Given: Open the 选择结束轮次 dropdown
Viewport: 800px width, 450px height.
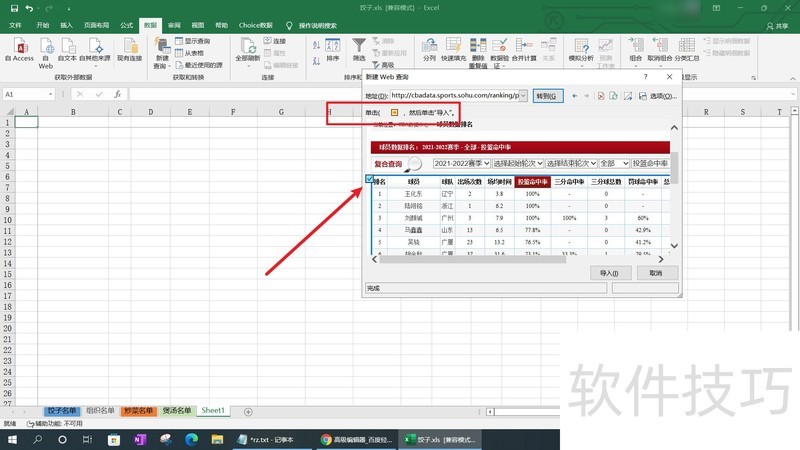Looking at the screenshot, I should point(571,163).
